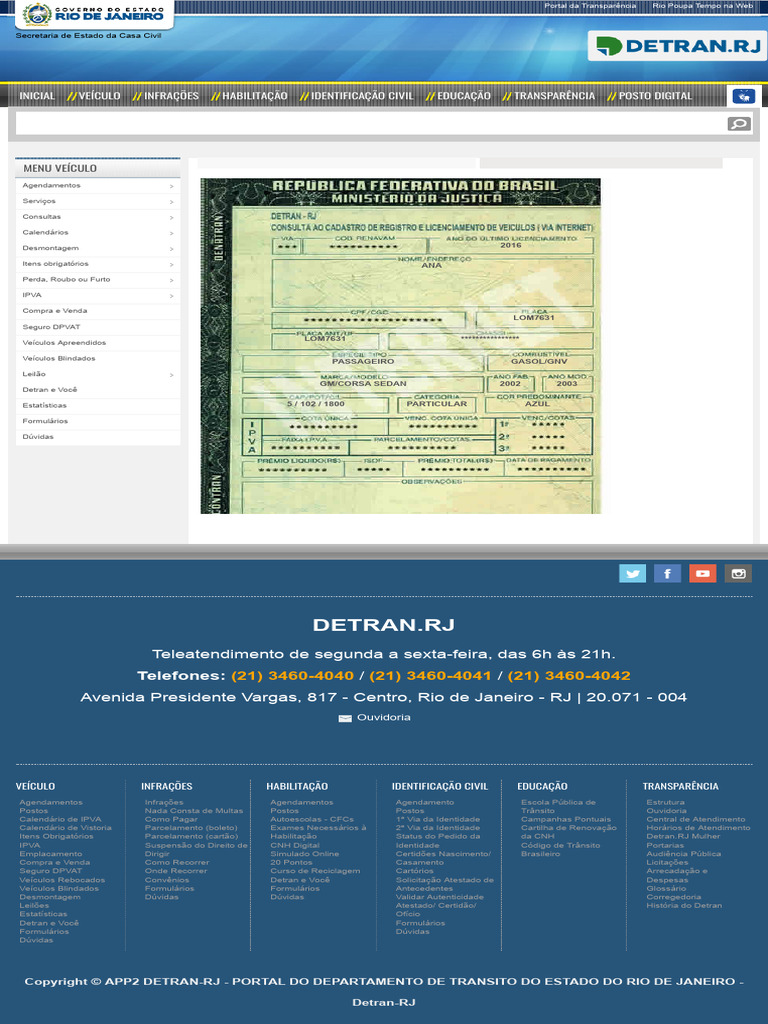Image resolution: width=768 pixels, height=1024 pixels.
Task: Open Detran.RJ Mulher footer link
Action: pyautogui.click(x=683, y=836)
